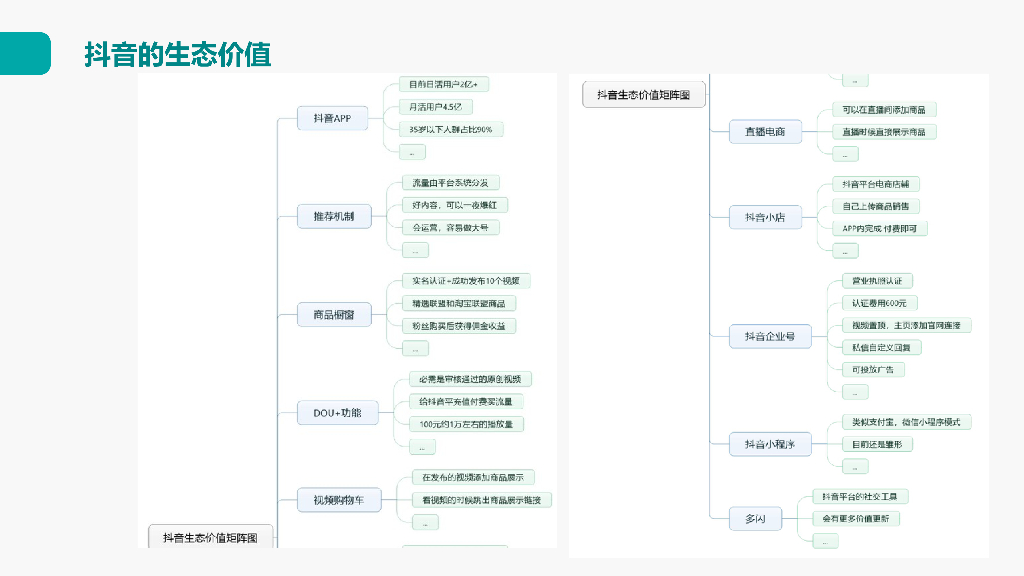Select the 35岁以下人群占比90% node
Screen dimensions: 1024x576
(x=451, y=129)
